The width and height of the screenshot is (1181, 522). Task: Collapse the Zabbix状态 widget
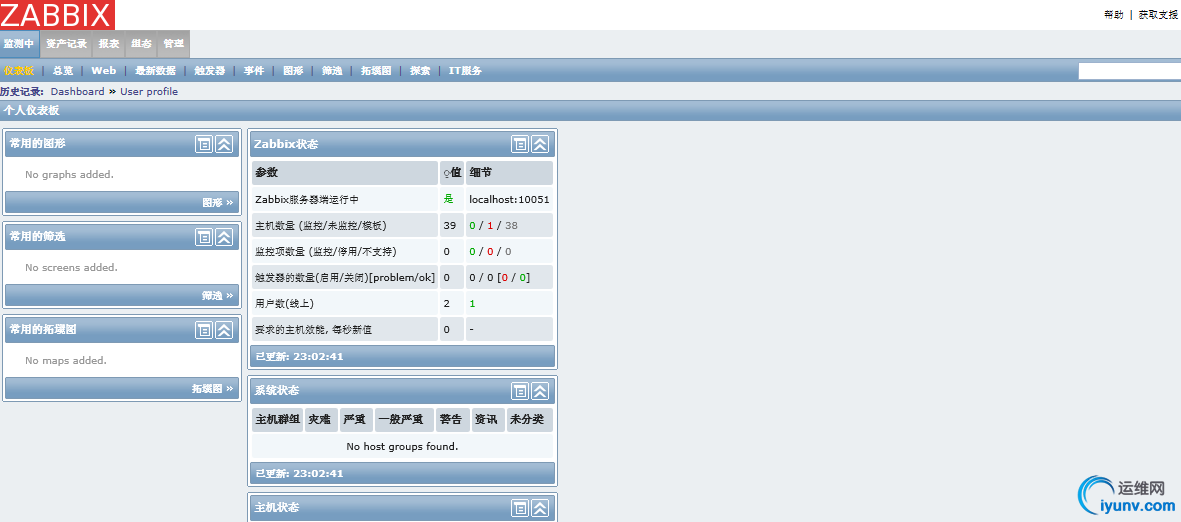540,144
